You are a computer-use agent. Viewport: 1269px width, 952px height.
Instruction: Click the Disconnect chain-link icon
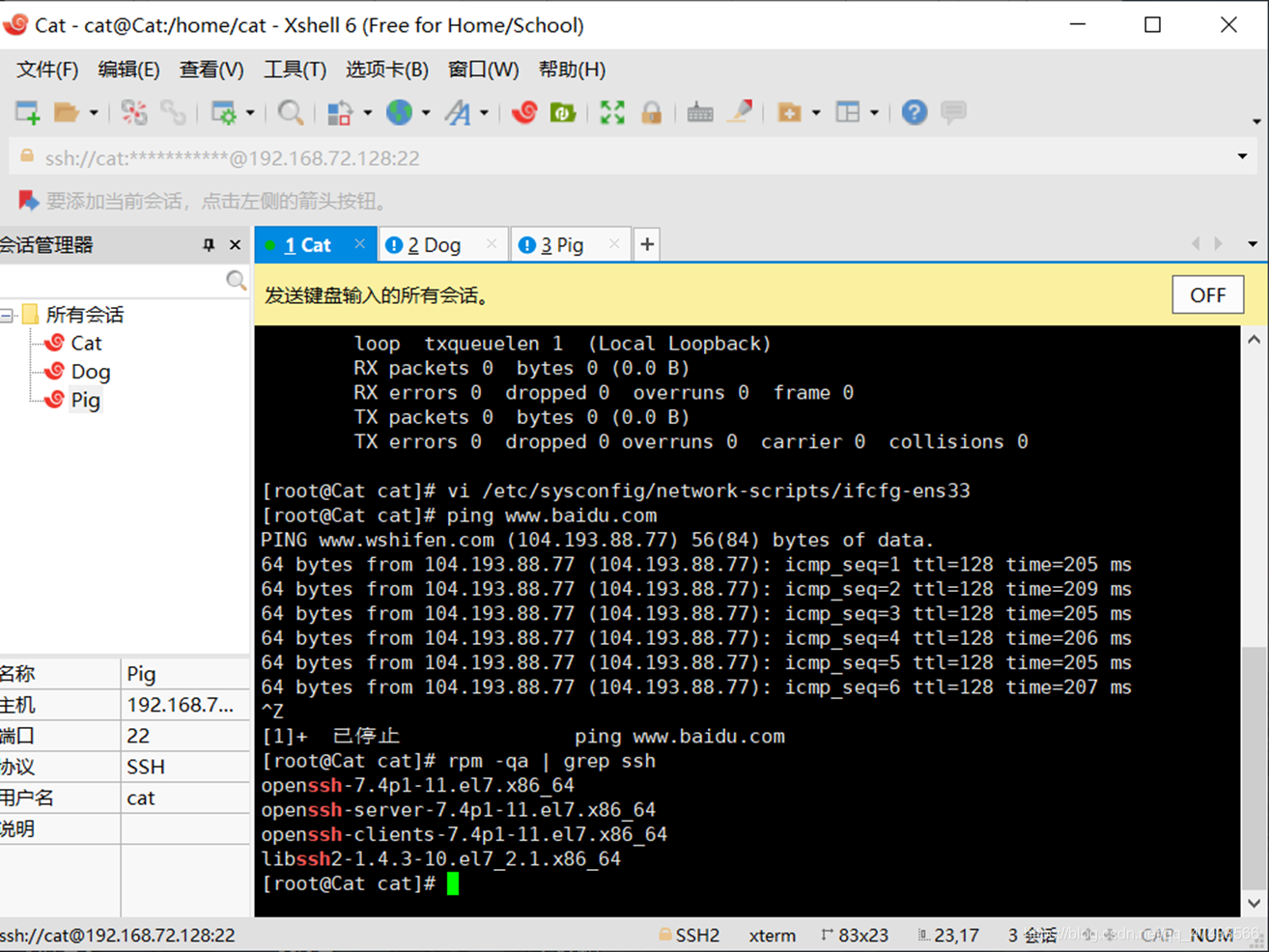coord(173,113)
